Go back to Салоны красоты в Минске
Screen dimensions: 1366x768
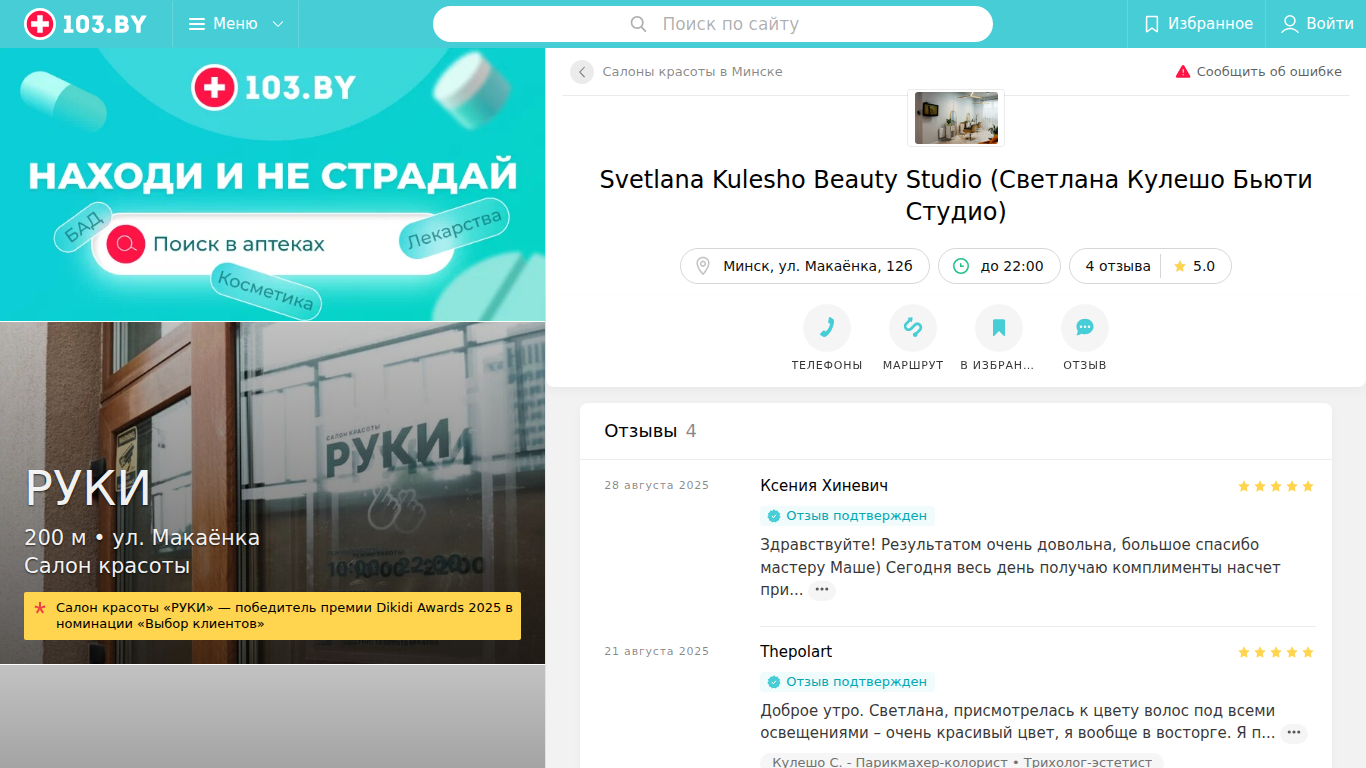(x=692, y=72)
